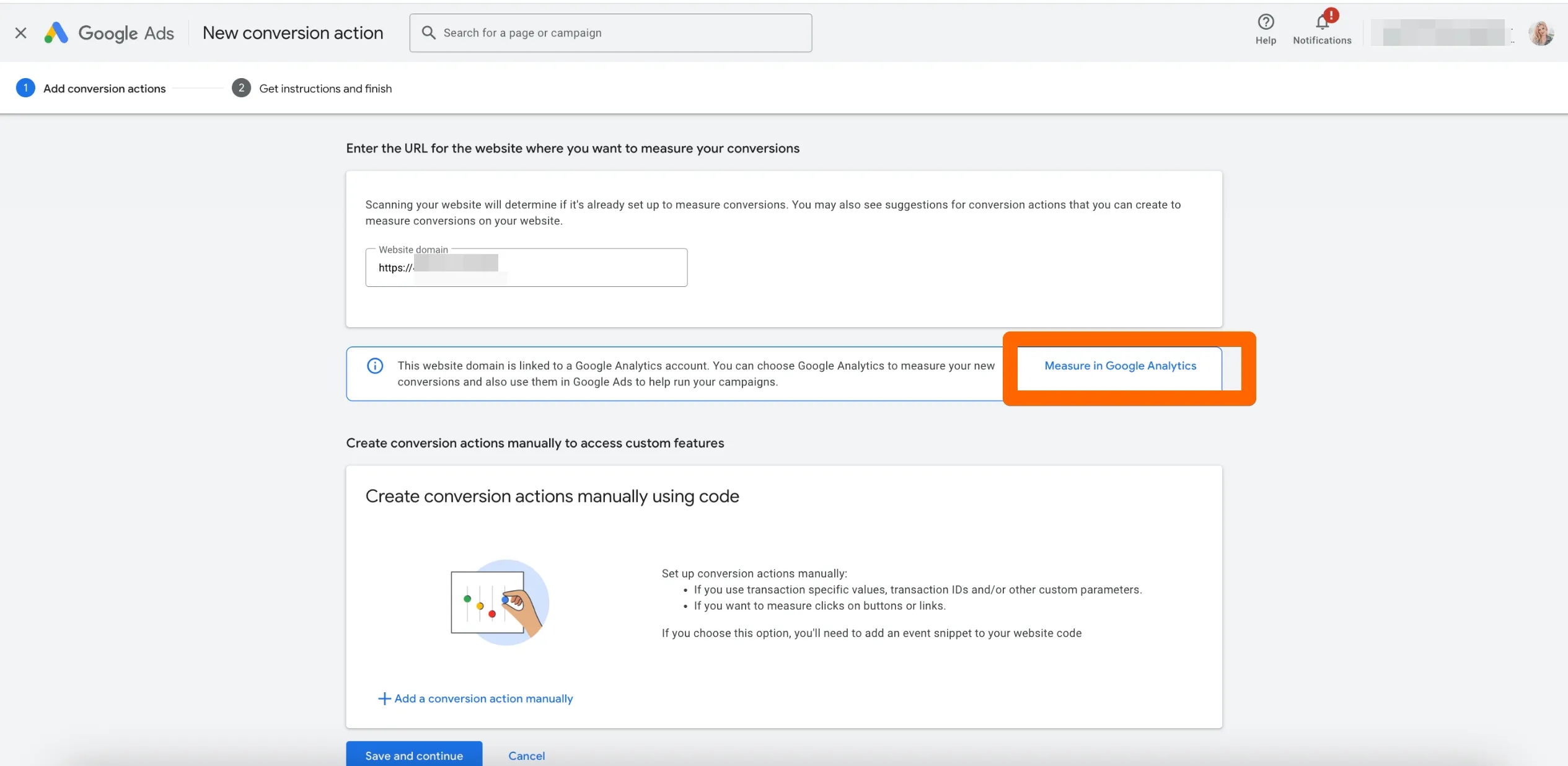This screenshot has height=766, width=1568.
Task: Click the search magnifier icon
Action: coord(428,32)
